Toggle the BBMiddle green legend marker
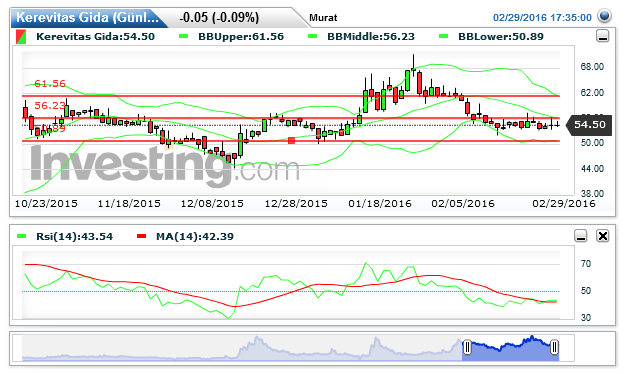Viewport: 626px width, 374px height. tap(313, 36)
